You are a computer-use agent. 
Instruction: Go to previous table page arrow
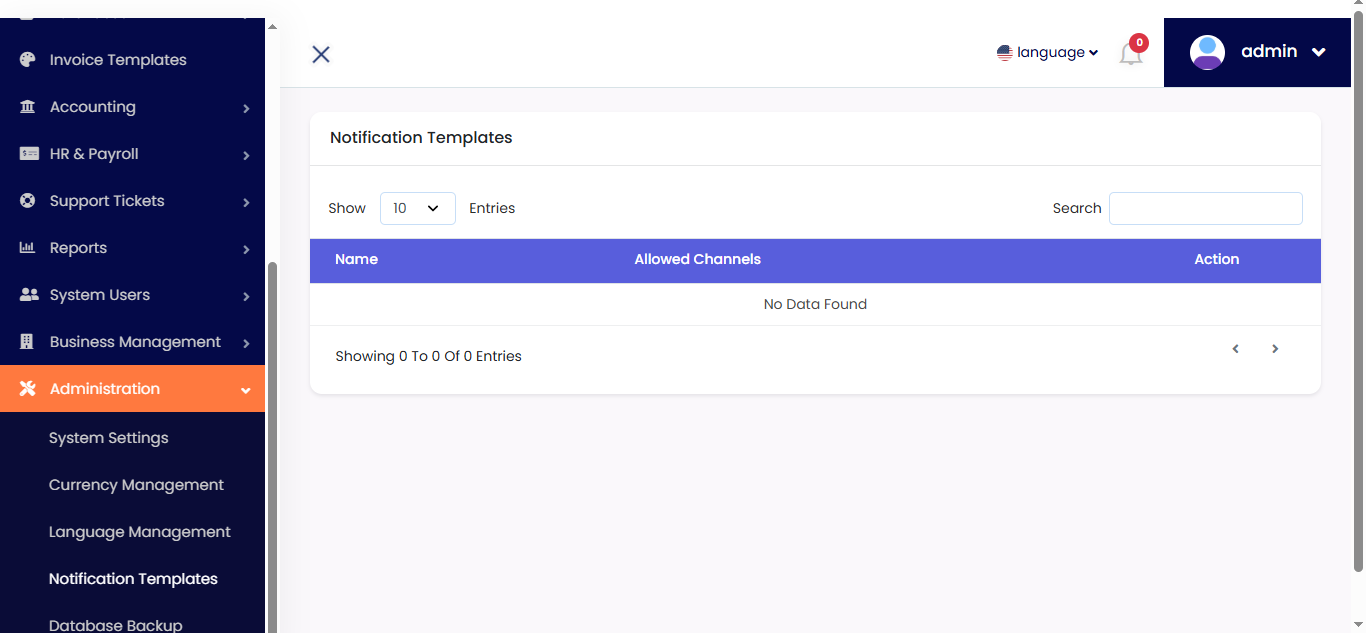1236,349
